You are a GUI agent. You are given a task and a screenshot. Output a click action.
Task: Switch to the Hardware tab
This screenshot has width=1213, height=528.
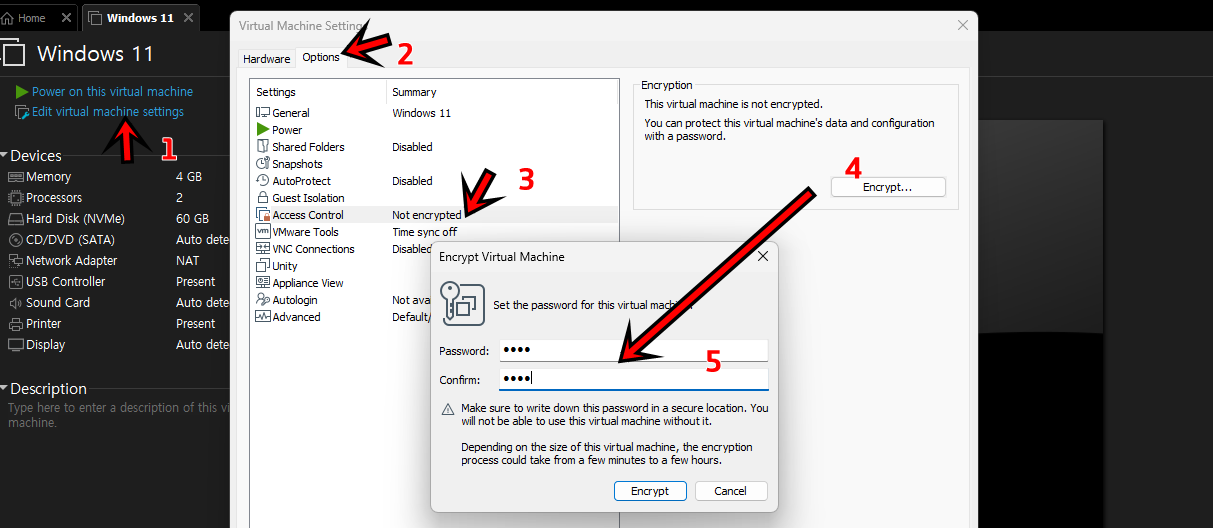(267, 59)
